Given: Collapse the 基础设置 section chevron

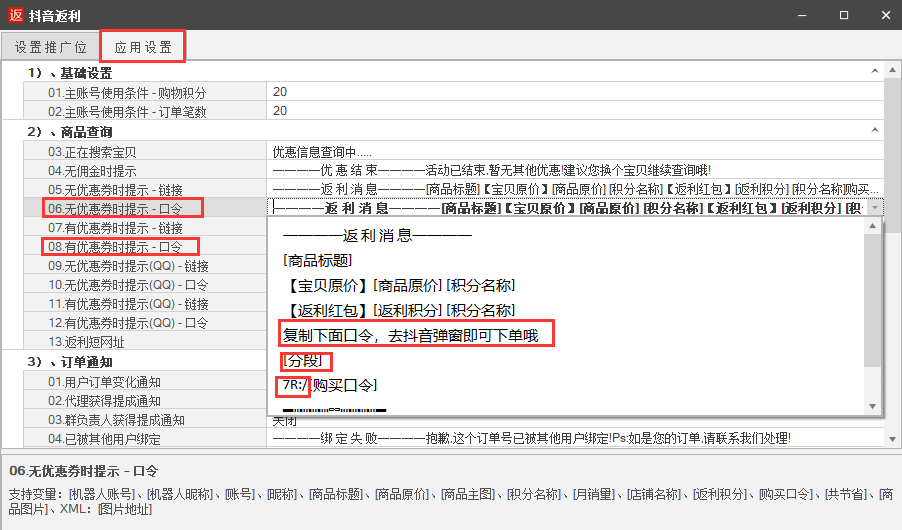Looking at the screenshot, I should [875, 71].
